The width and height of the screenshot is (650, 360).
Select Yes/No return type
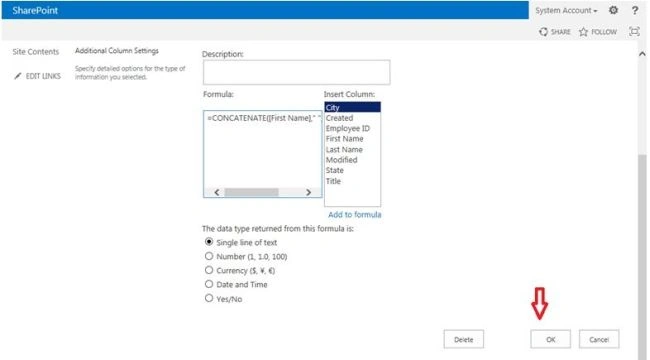(209, 298)
